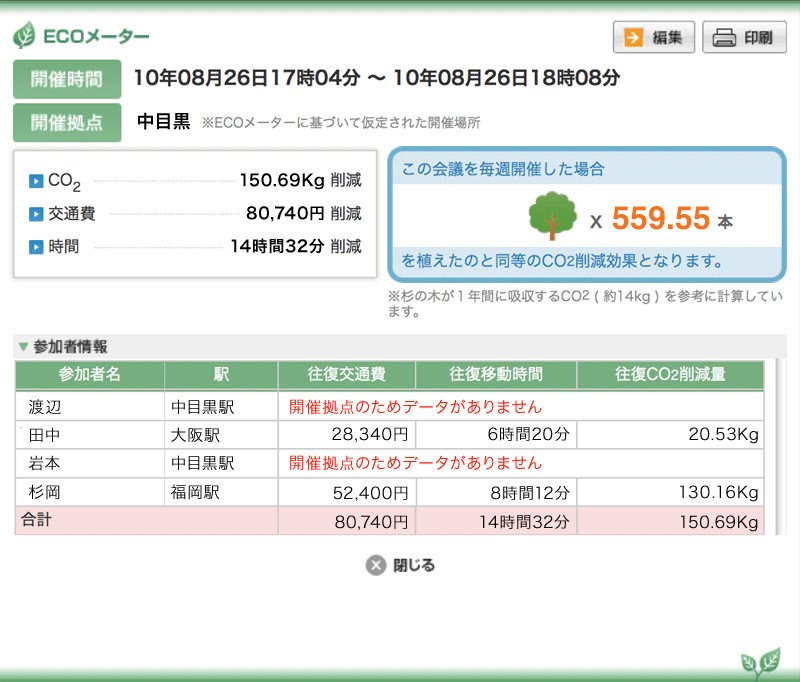Click the 20.53Kg CO2 cell

[x=670, y=435]
